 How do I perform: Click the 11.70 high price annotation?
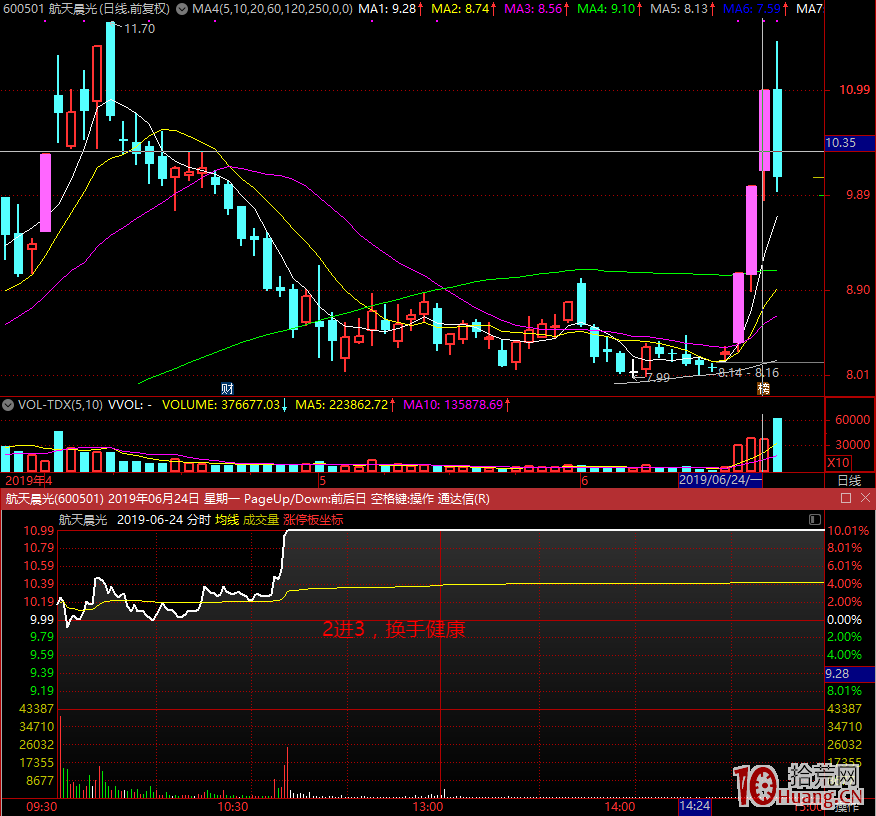(x=139, y=28)
